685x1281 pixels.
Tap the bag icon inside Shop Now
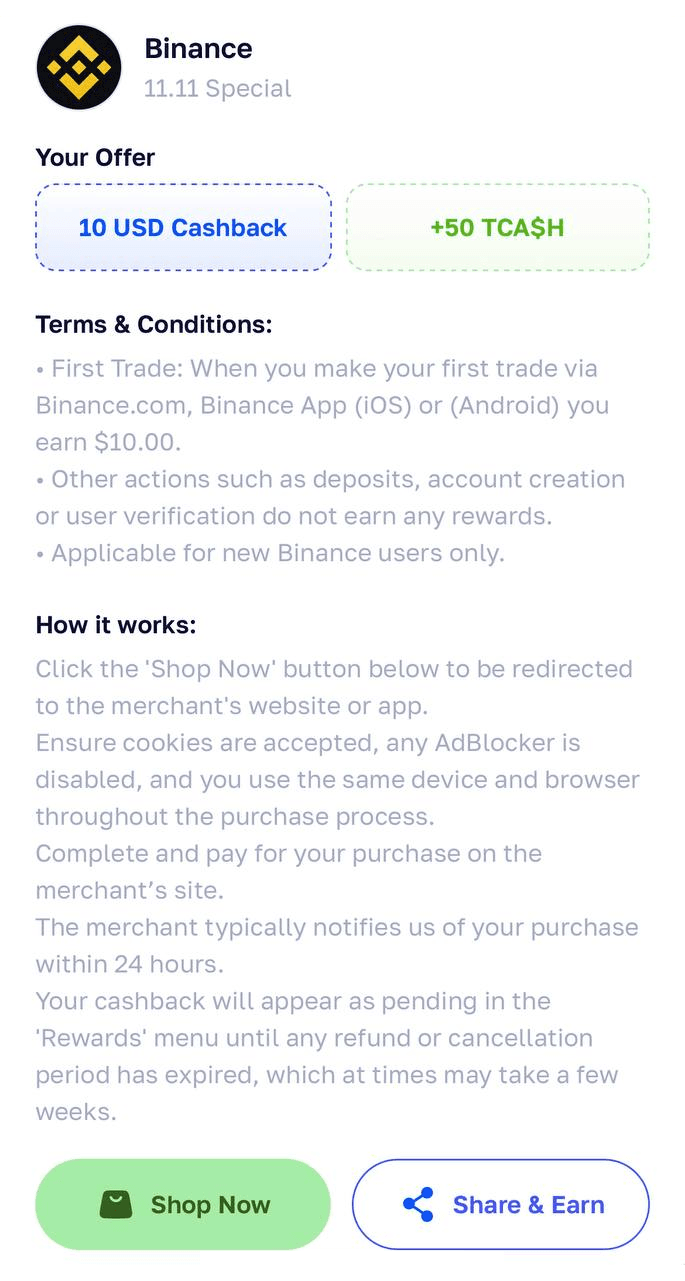(118, 1204)
